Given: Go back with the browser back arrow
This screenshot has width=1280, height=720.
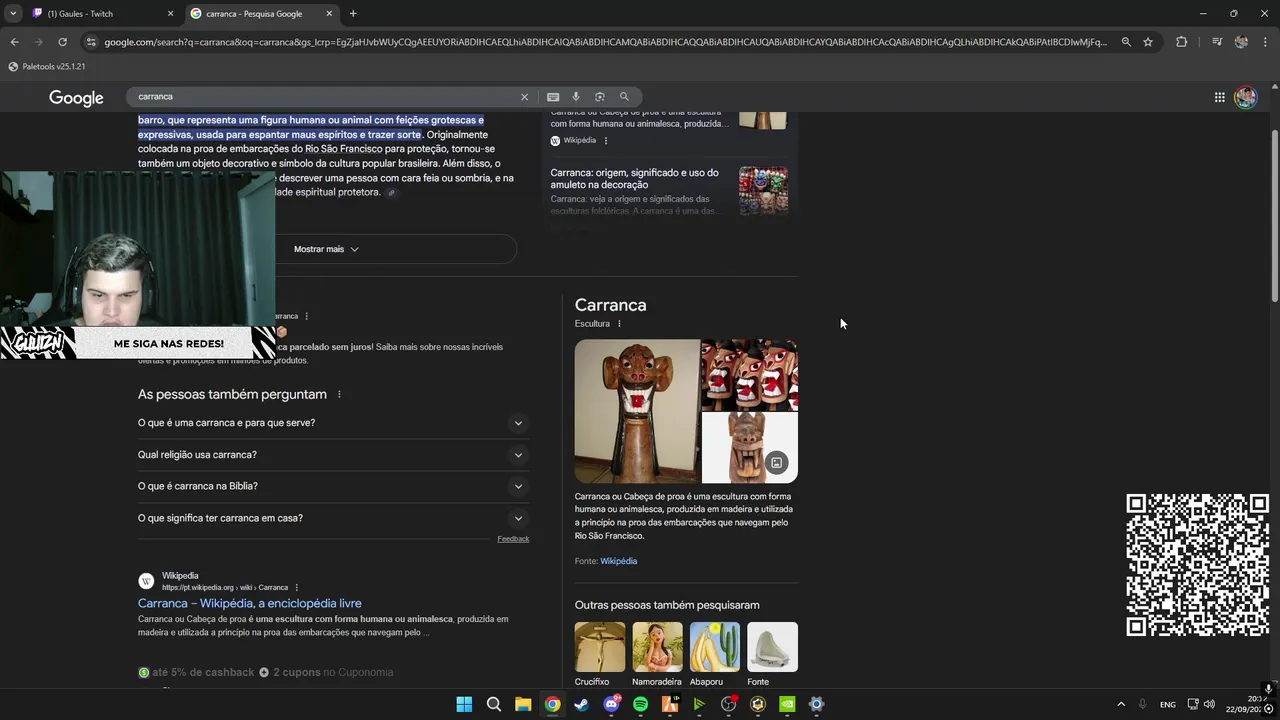Looking at the screenshot, I should click(14, 42).
